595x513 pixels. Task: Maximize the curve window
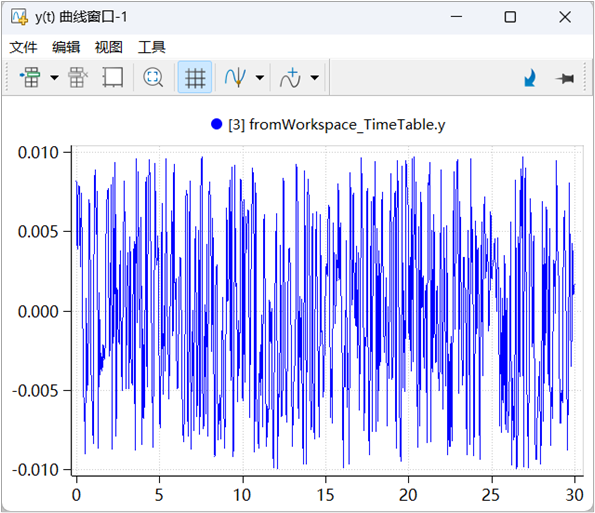point(510,17)
